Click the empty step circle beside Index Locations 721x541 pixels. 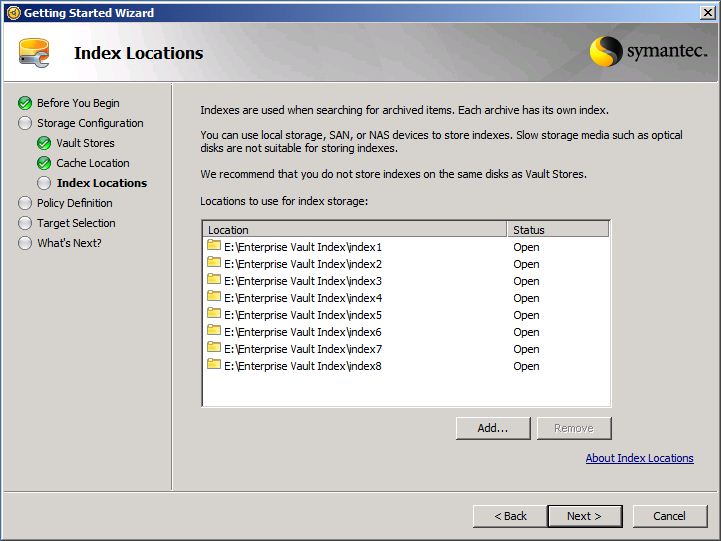pyautogui.click(x=44, y=183)
